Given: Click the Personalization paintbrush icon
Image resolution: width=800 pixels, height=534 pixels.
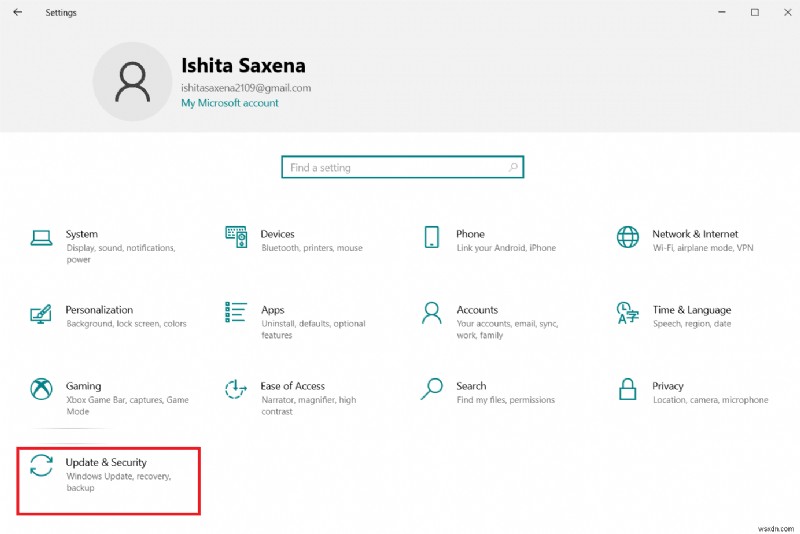Looking at the screenshot, I should [41, 313].
